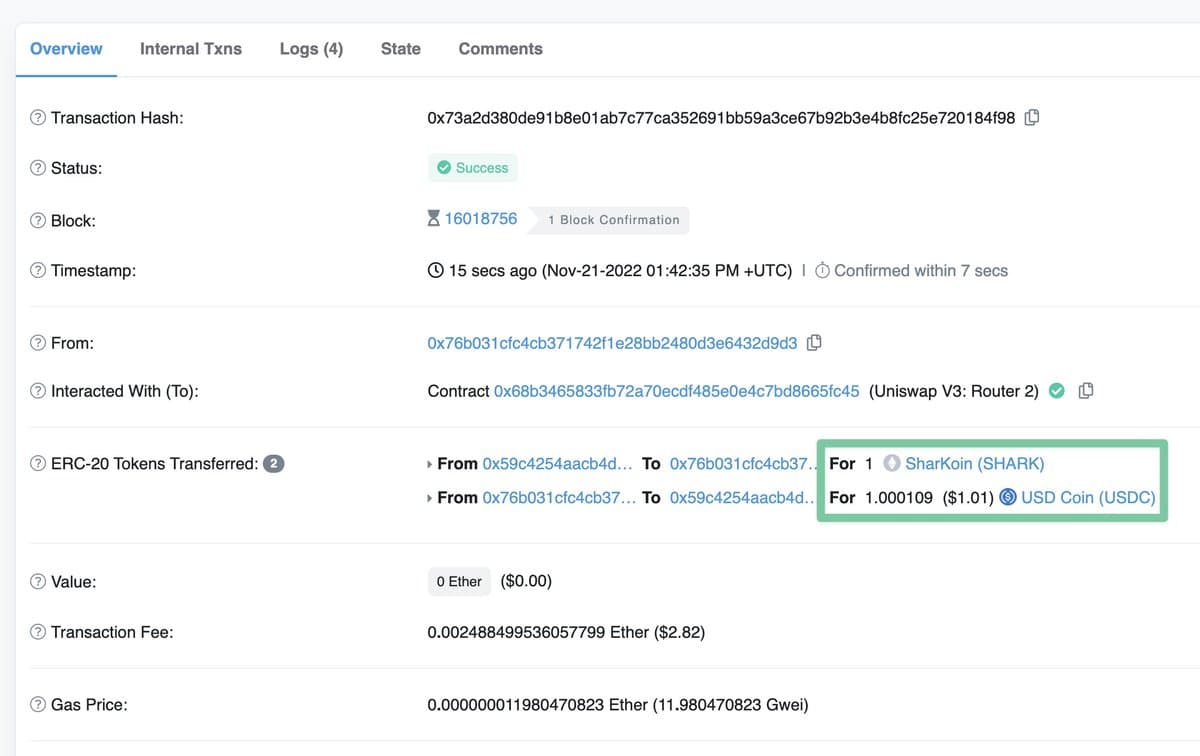Click the (Uniswap V3: Router 2) label

point(954,391)
